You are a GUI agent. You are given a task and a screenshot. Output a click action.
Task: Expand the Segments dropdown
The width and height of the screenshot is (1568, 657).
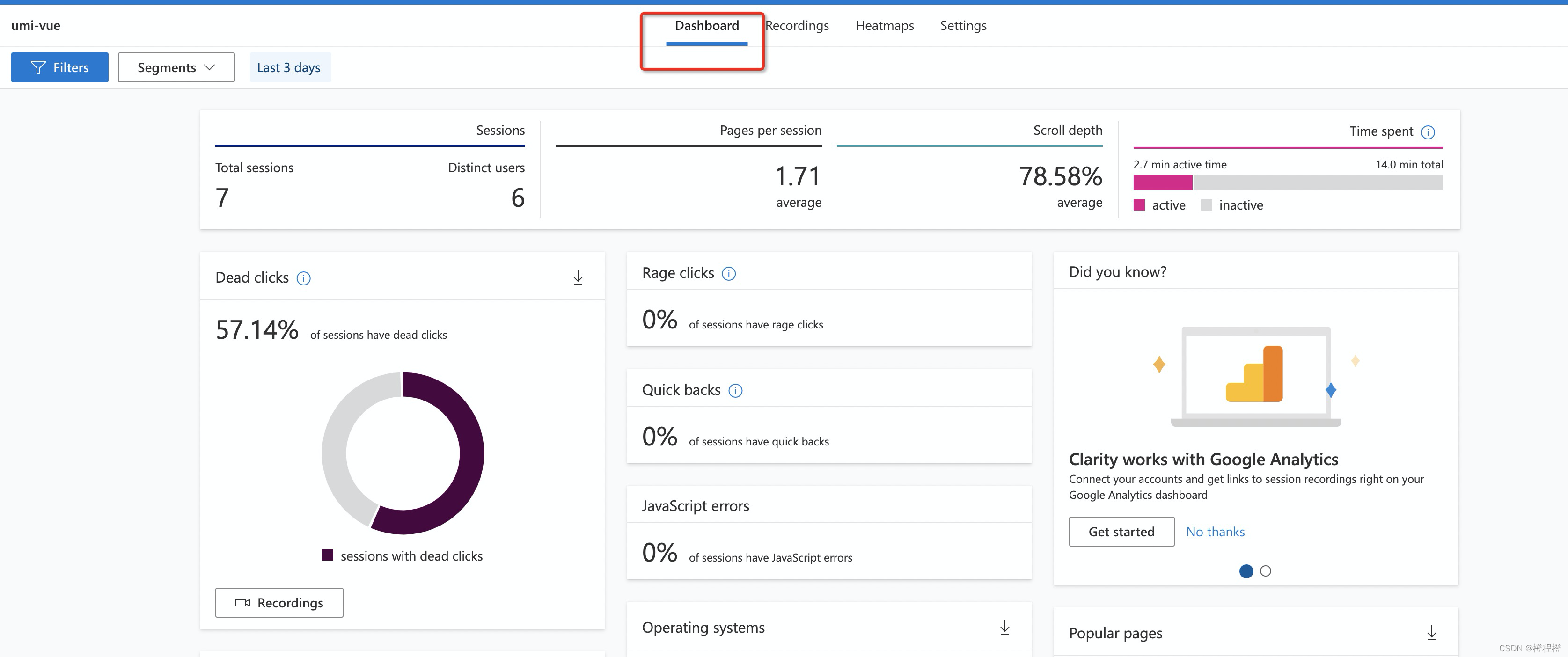176,67
